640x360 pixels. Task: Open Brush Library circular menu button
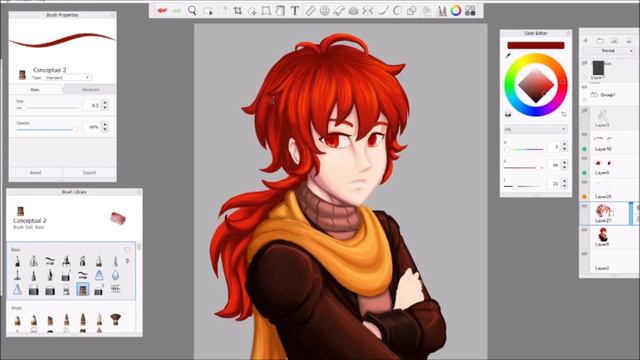click(127, 249)
